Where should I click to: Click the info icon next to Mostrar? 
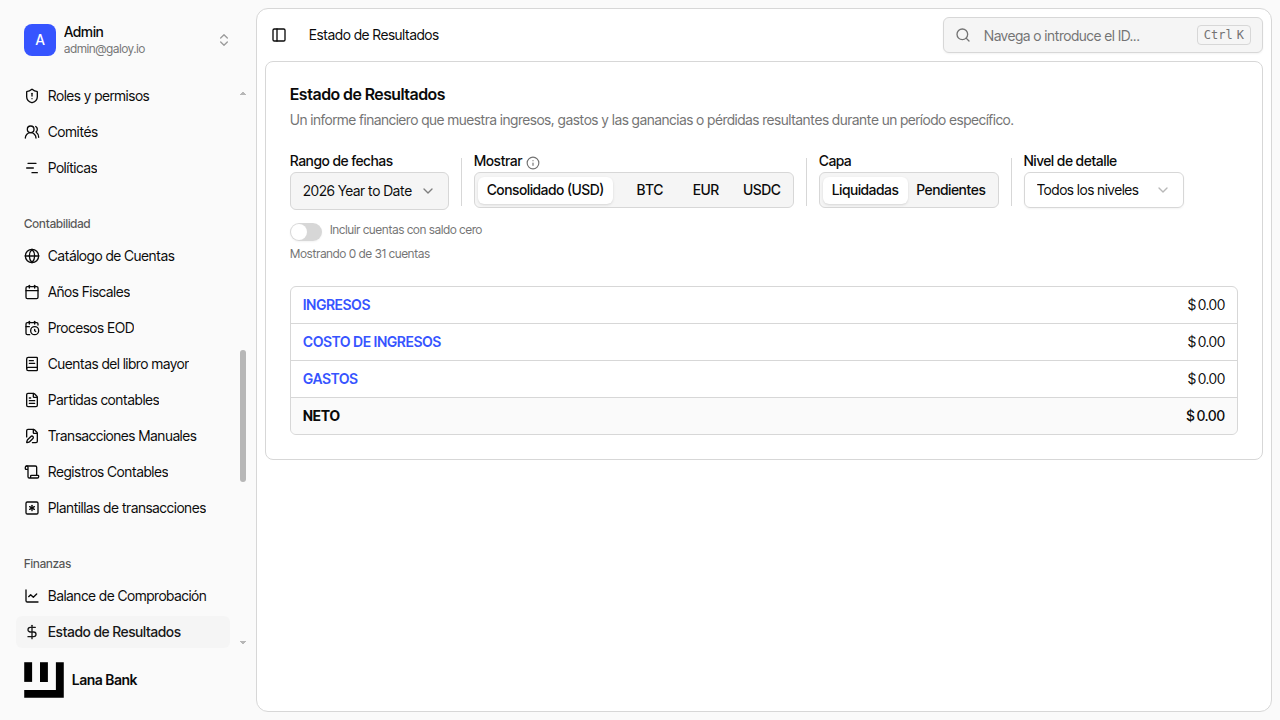(533, 162)
